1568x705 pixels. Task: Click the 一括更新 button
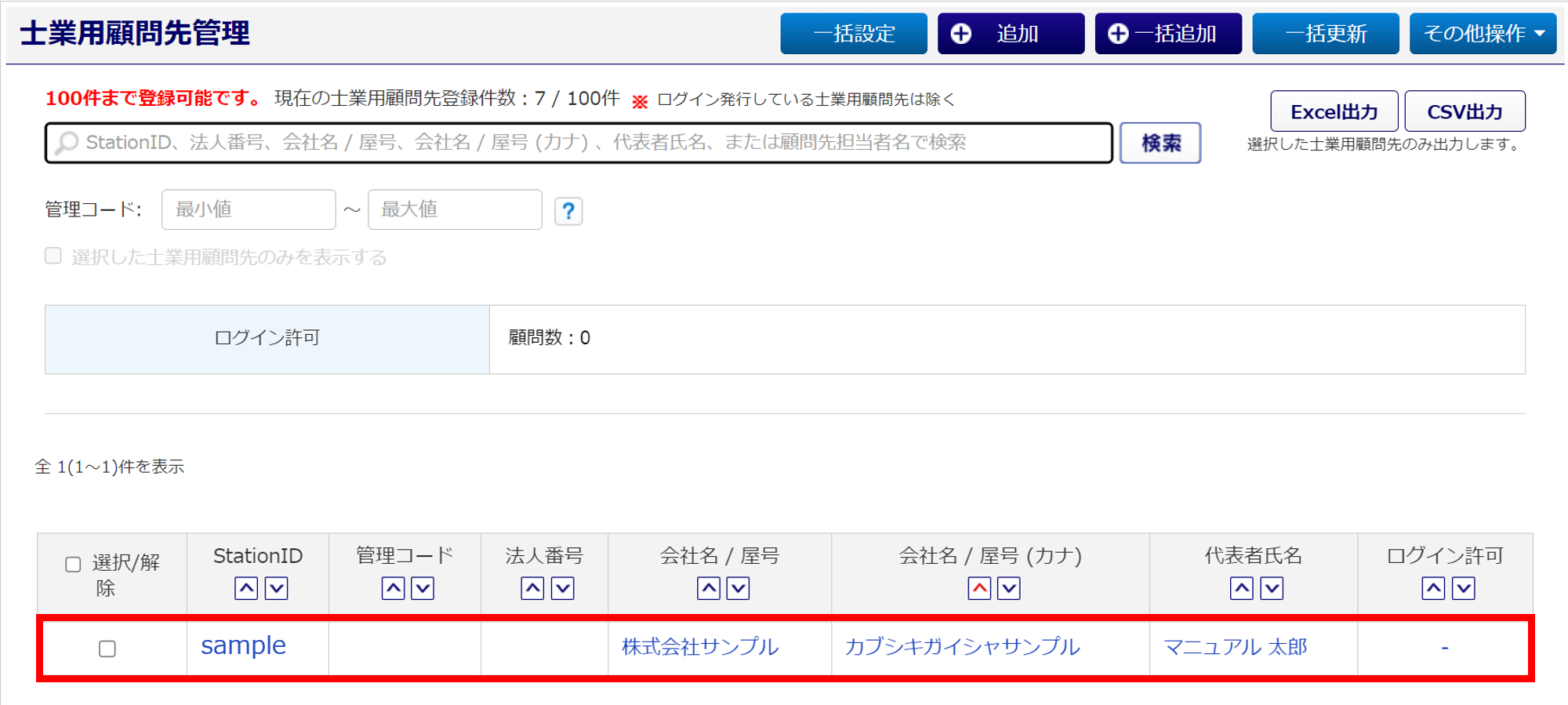click(x=1326, y=34)
